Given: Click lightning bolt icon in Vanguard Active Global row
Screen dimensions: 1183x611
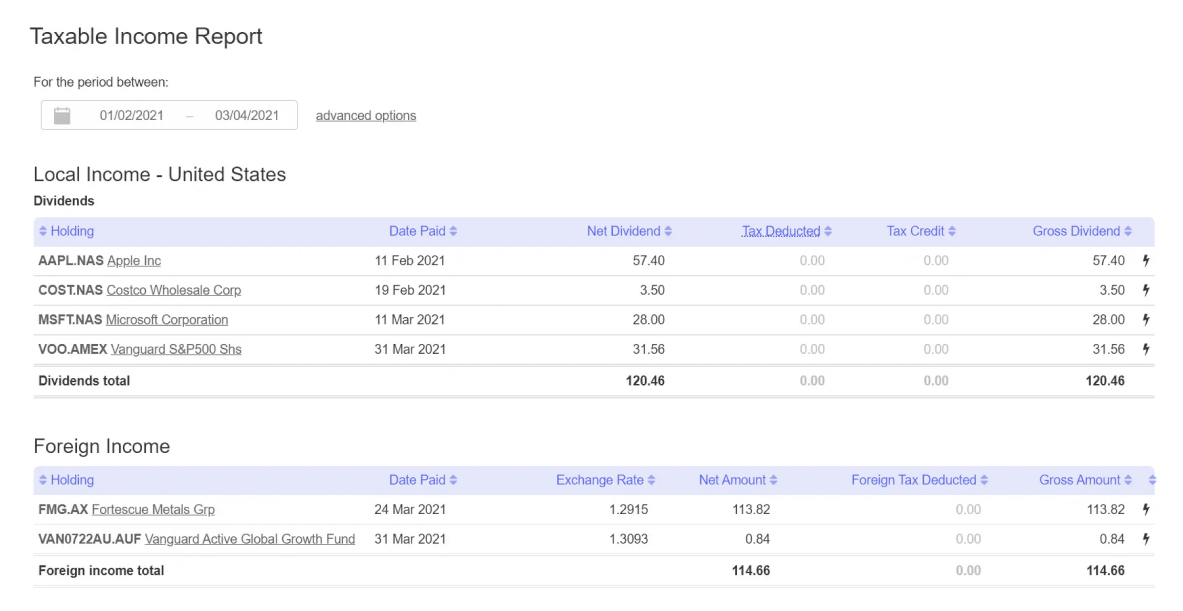Looking at the screenshot, I should (x=1146, y=539).
